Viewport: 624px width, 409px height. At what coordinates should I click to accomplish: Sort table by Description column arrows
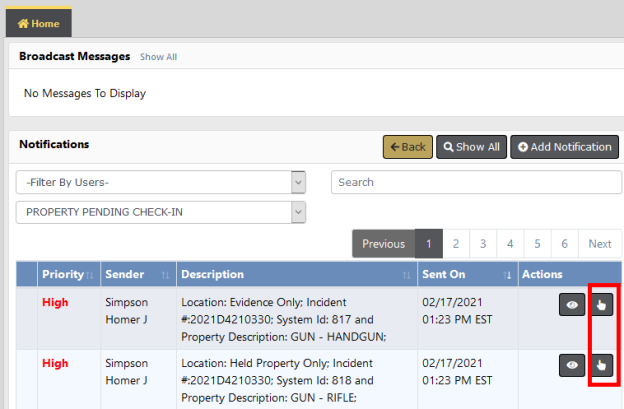coord(406,275)
